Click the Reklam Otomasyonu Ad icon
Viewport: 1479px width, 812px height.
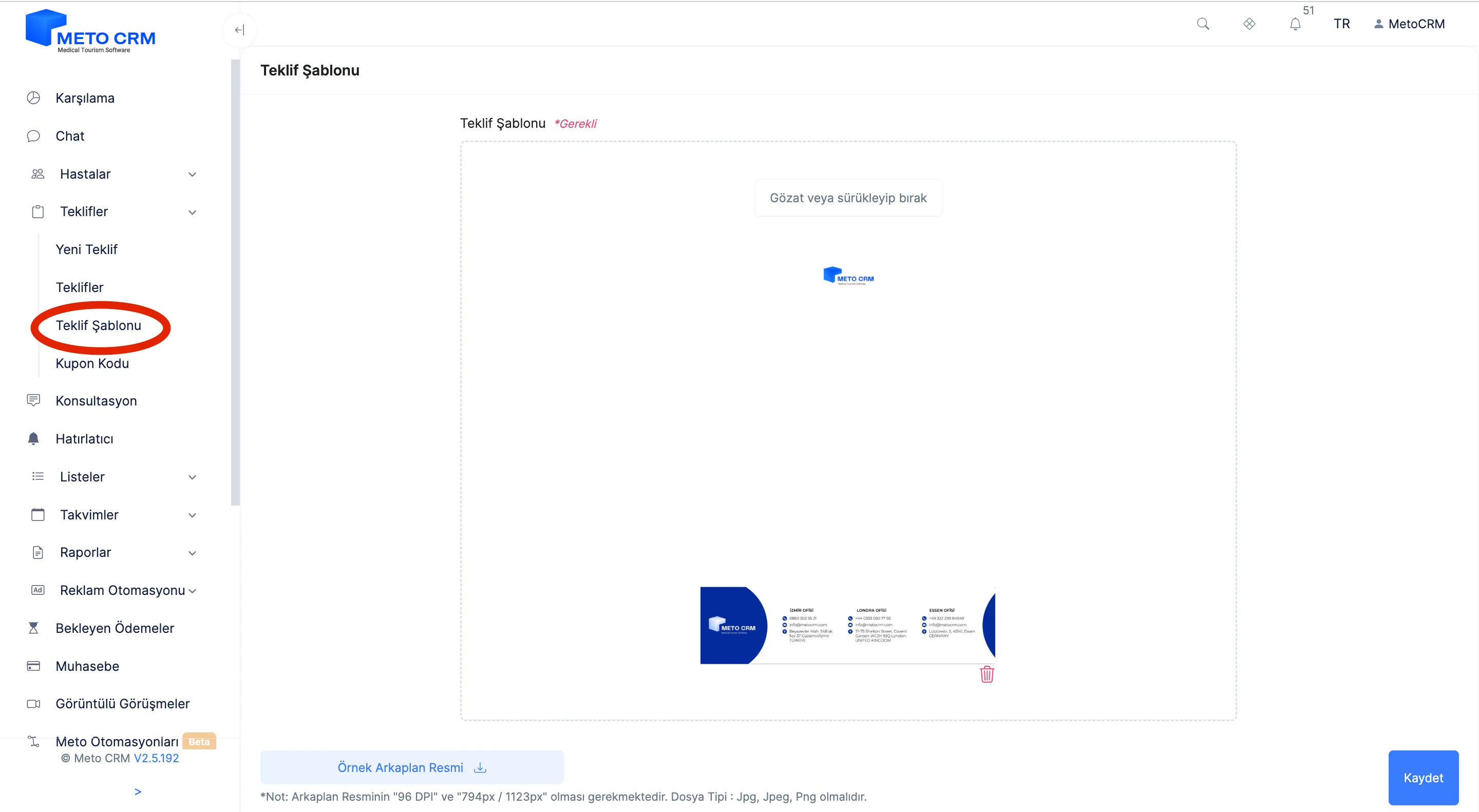tap(38, 590)
